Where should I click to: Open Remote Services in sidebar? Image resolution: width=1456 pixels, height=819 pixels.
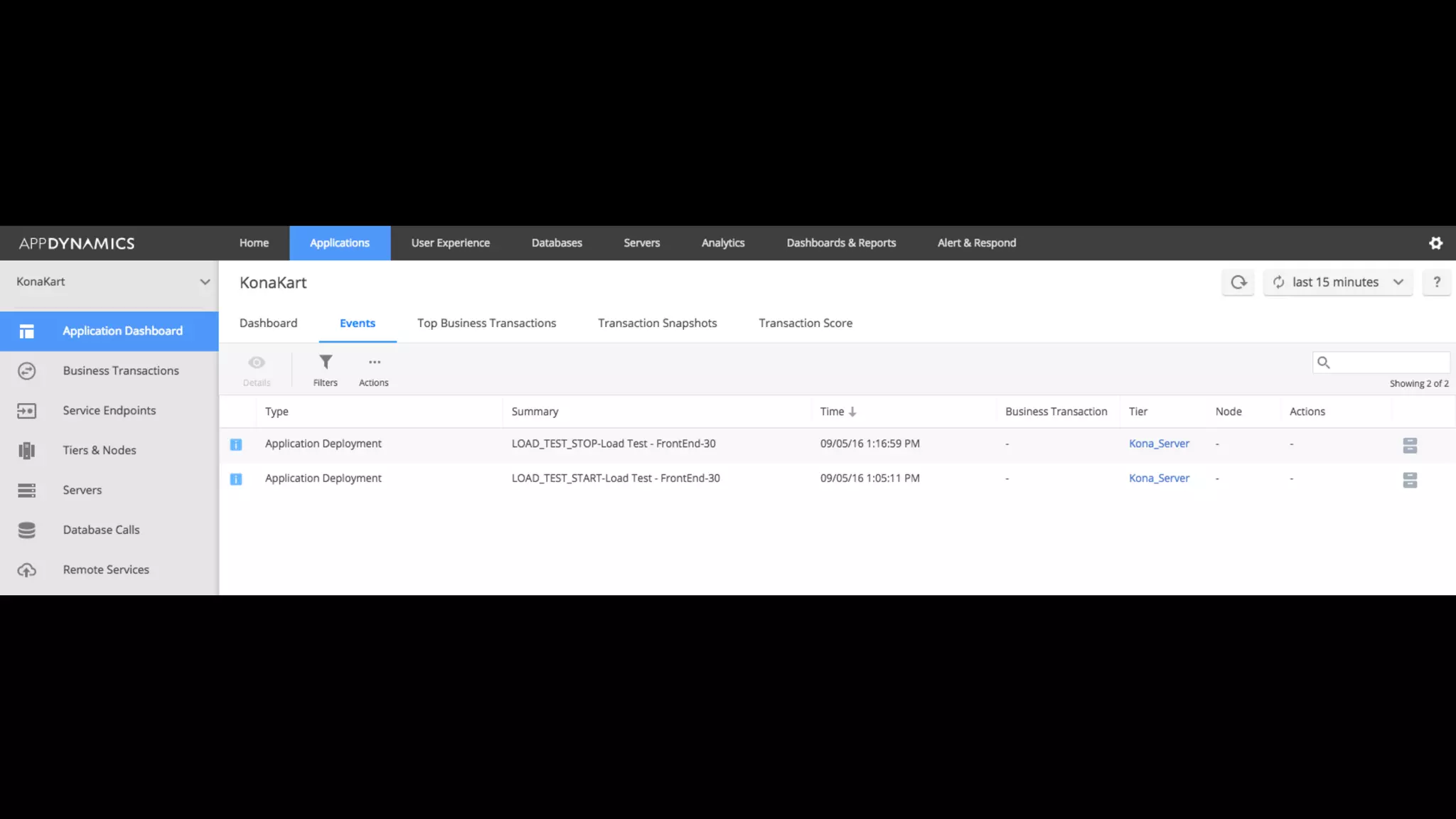point(106,569)
